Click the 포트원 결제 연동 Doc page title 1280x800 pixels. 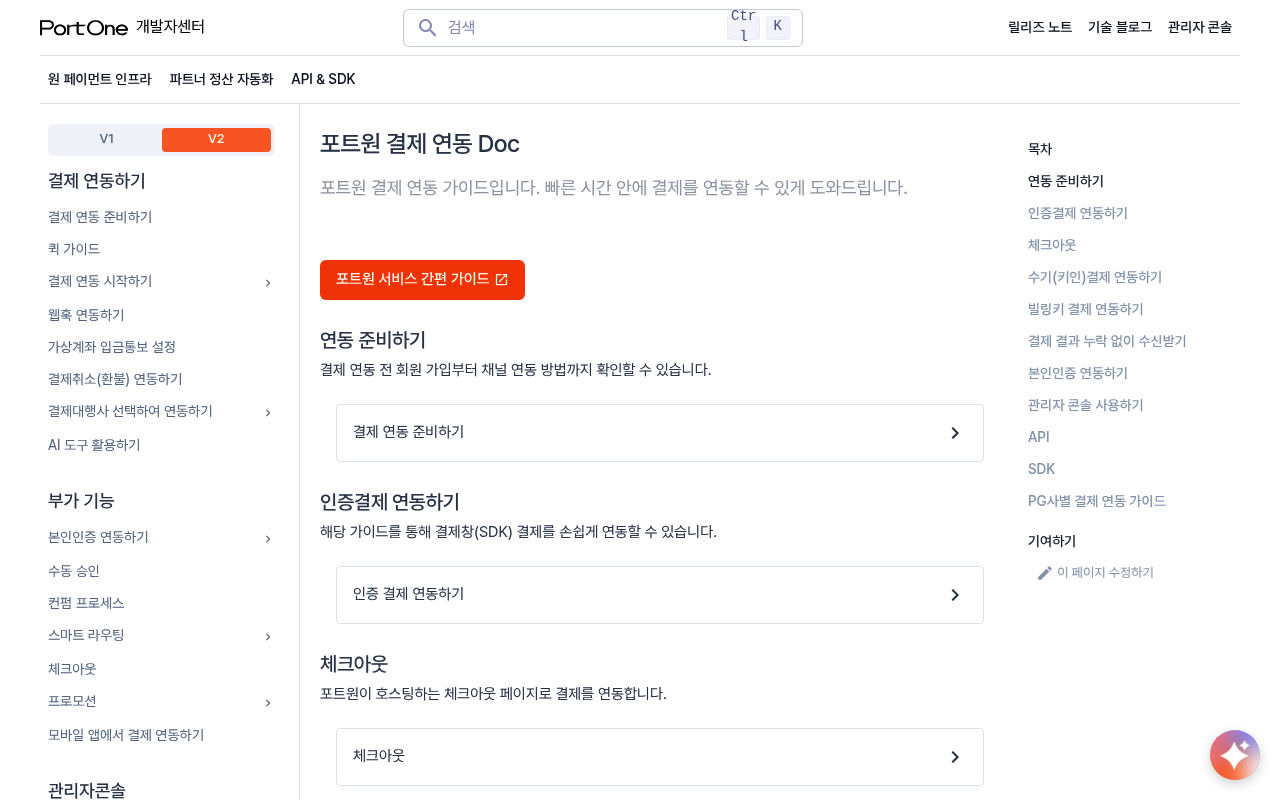(x=420, y=144)
